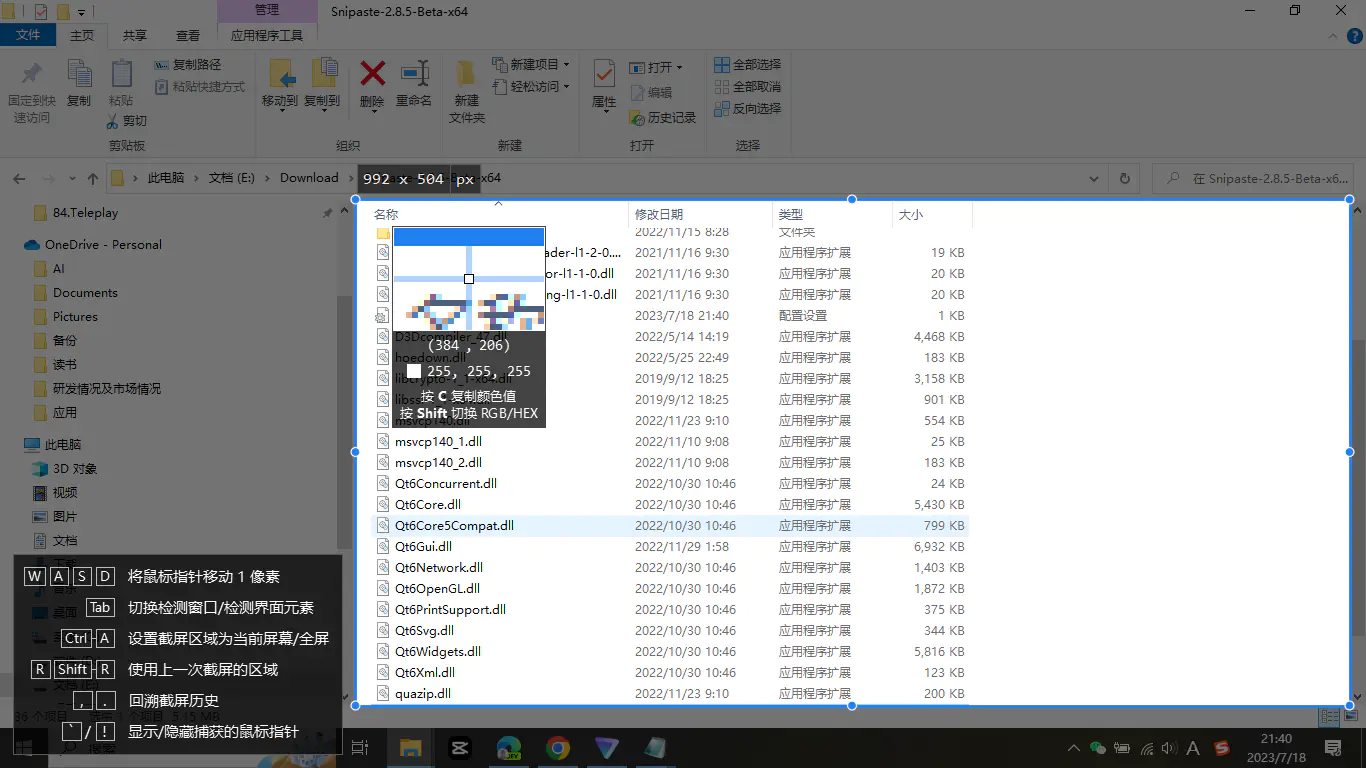This screenshot has width=1366, height=768.
Task: Click the 管理 contextual tab
Action: click(x=267, y=10)
